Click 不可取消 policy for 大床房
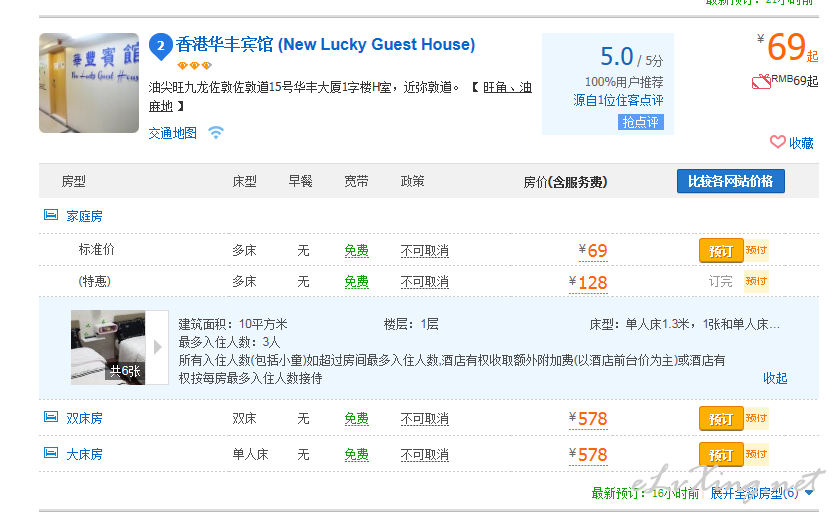Viewport: 836px width, 516px height. pyautogui.click(x=425, y=455)
